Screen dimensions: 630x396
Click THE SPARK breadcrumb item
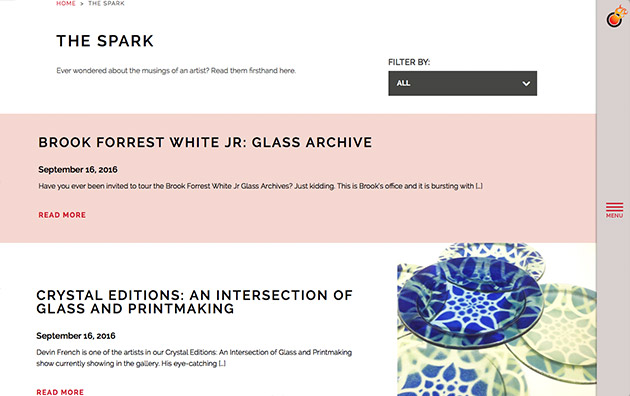tap(106, 3)
